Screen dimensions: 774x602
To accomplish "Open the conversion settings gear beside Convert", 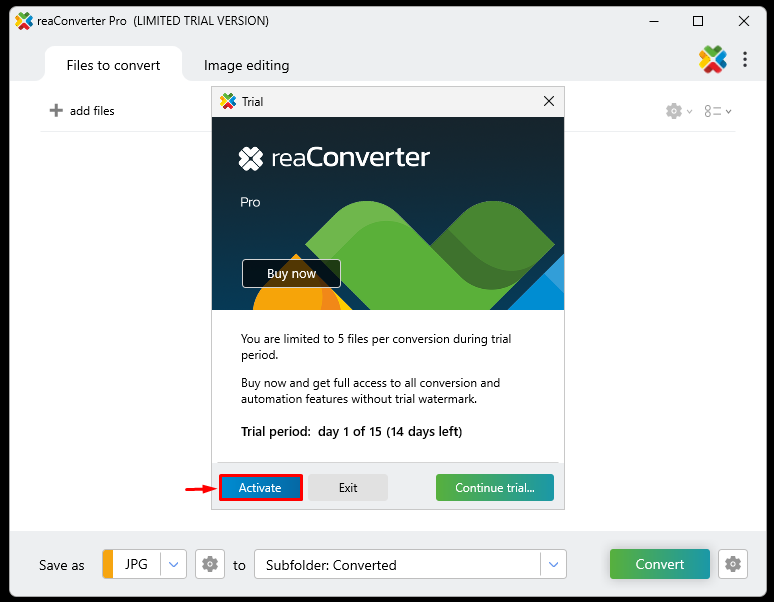I will (x=734, y=564).
